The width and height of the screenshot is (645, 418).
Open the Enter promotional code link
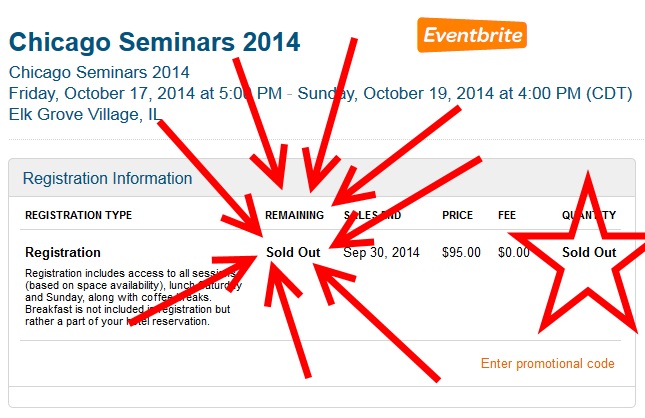[547, 363]
